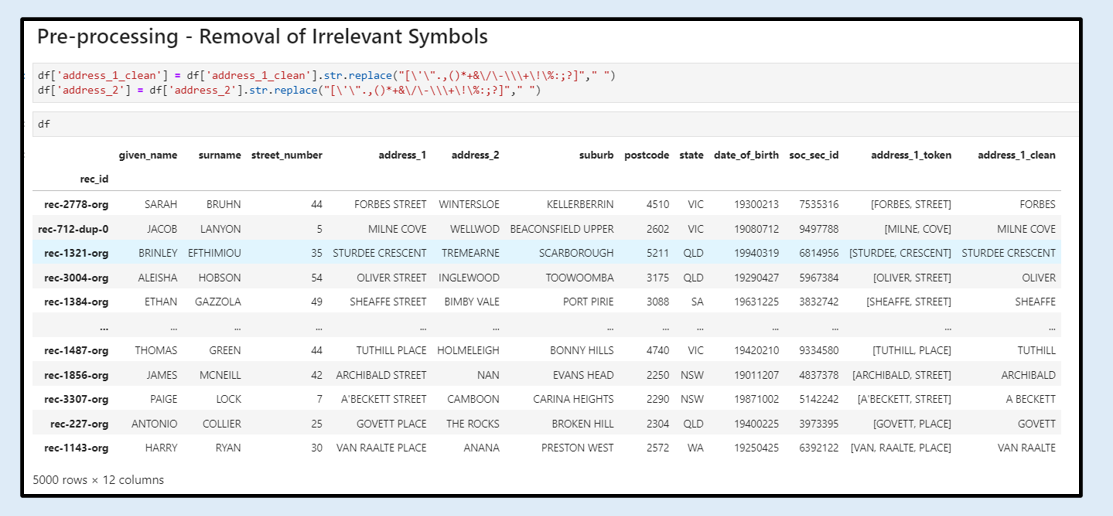
Task: Click the token [MILNE, COVE]
Action: [918, 229]
